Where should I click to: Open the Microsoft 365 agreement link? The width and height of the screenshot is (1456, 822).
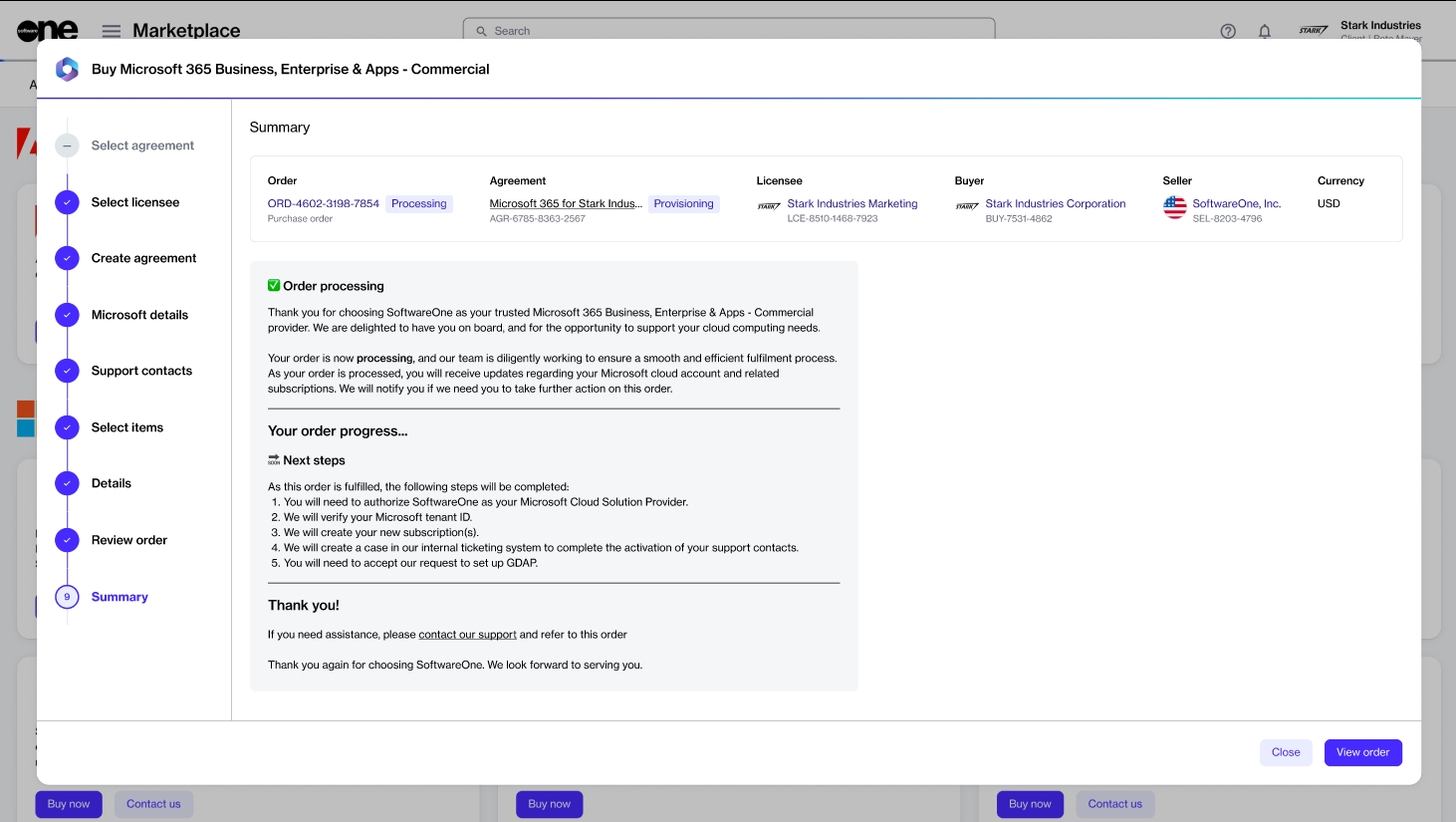[565, 203]
